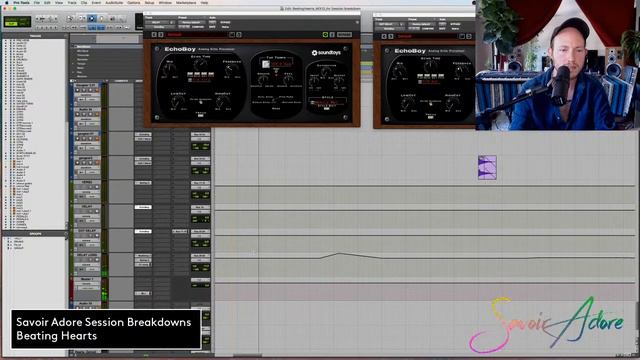The height and width of the screenshot is (360, 640).
Task: Select the Zoomer tool in Pro Tools toolbar
Action: pos(70,18)
